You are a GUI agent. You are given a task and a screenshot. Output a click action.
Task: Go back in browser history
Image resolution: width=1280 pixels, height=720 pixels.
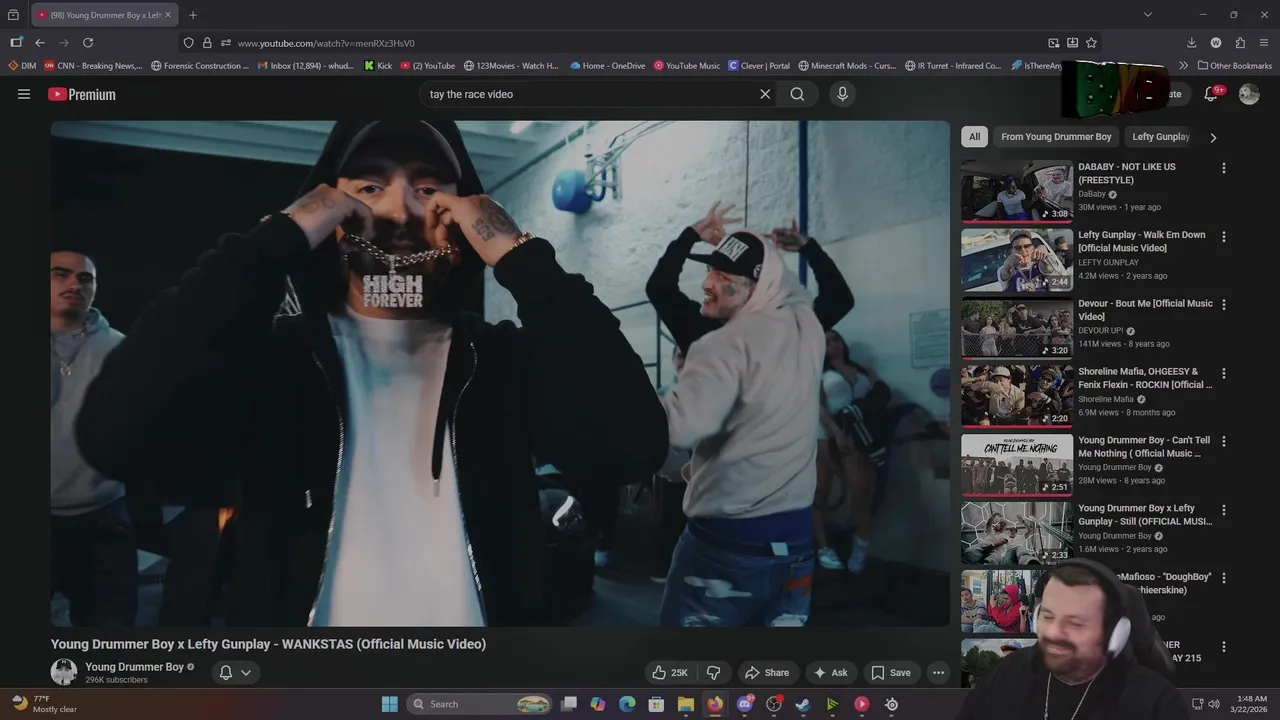pyautogui.click(x=40, y=43)
